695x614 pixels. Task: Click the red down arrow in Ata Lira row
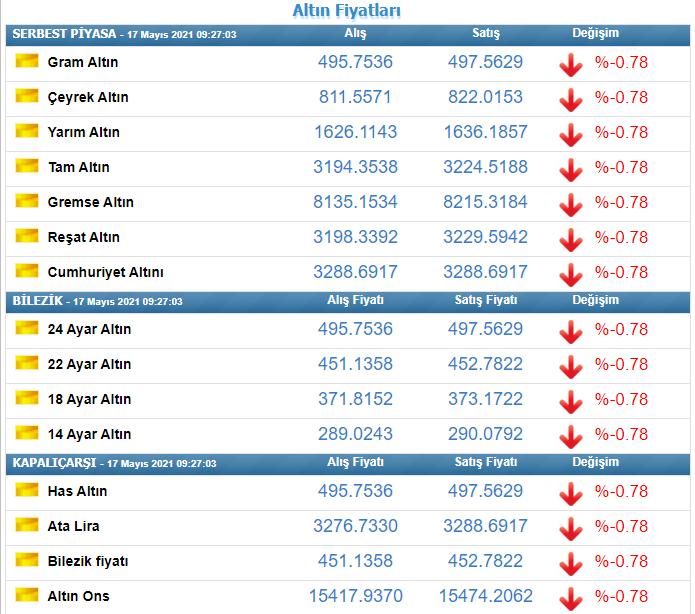[x=570, y=529]
